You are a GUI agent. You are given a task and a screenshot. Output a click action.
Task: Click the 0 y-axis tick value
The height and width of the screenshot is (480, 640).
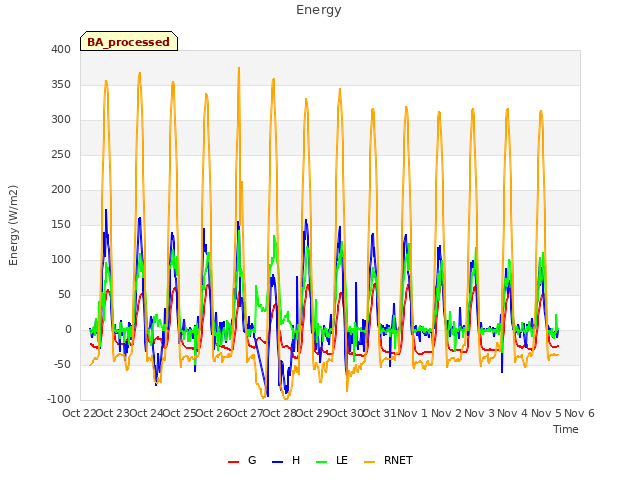click(x=68, y=329)
